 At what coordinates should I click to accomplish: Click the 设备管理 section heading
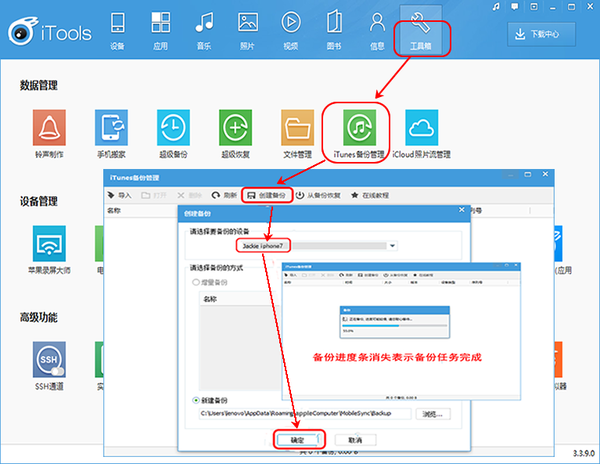[x=39, y=201]
